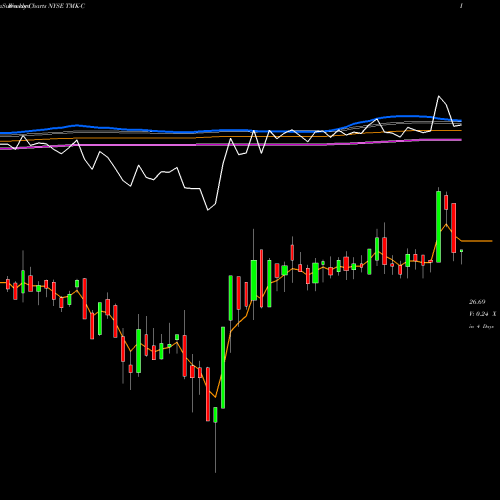Click the price value '26.69'
Viewport: 500px width, 500px height.
[477, 302]
